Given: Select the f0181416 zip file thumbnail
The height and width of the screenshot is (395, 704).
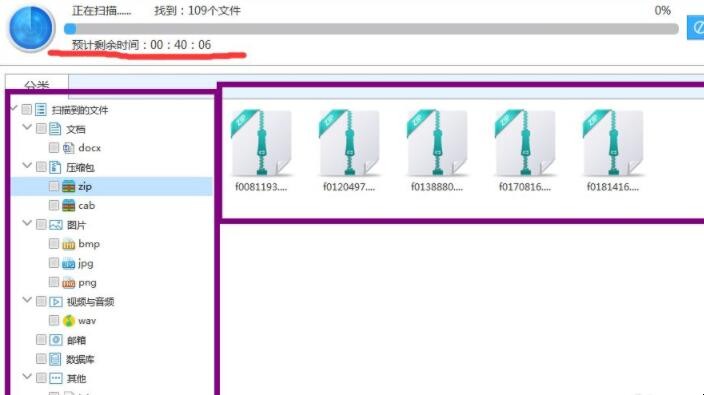Looking at the screenshot, I should coord(613,150).
